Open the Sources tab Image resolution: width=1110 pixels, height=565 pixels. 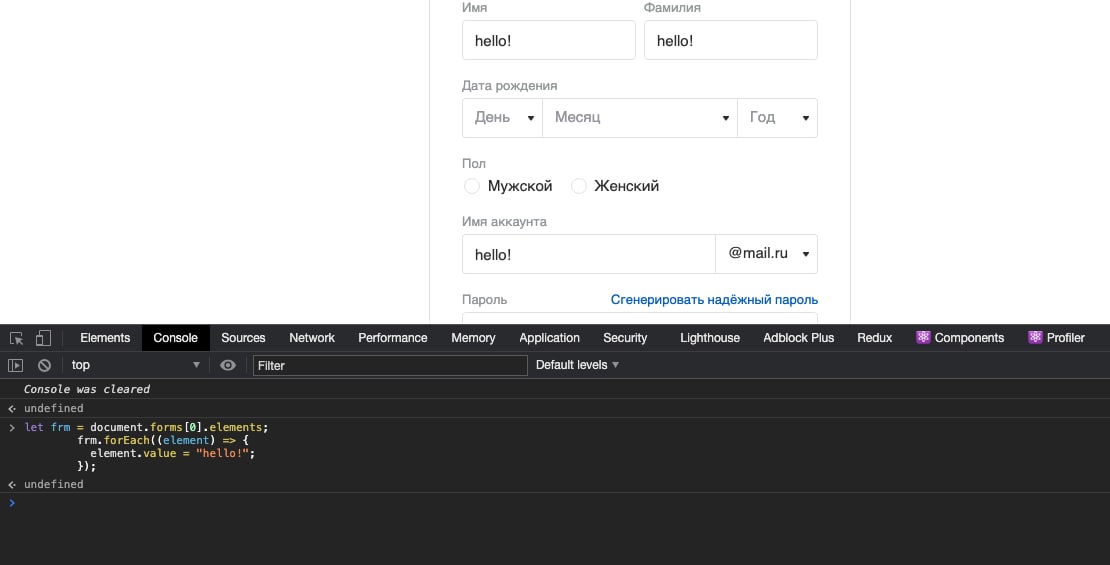tap(243, 338)
